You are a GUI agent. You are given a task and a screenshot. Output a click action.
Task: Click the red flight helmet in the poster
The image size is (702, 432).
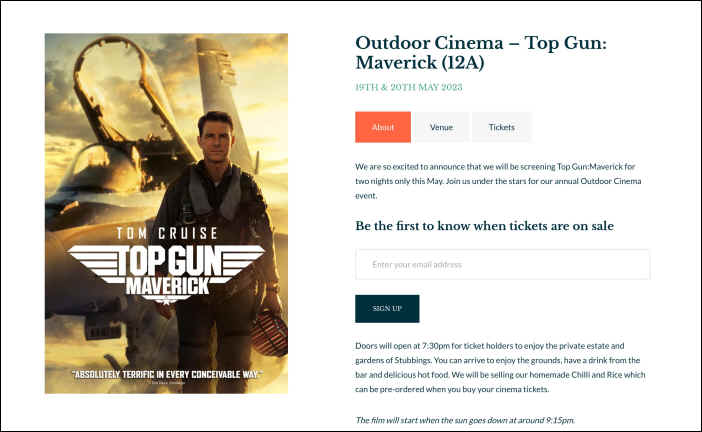[x=269, y=333]
